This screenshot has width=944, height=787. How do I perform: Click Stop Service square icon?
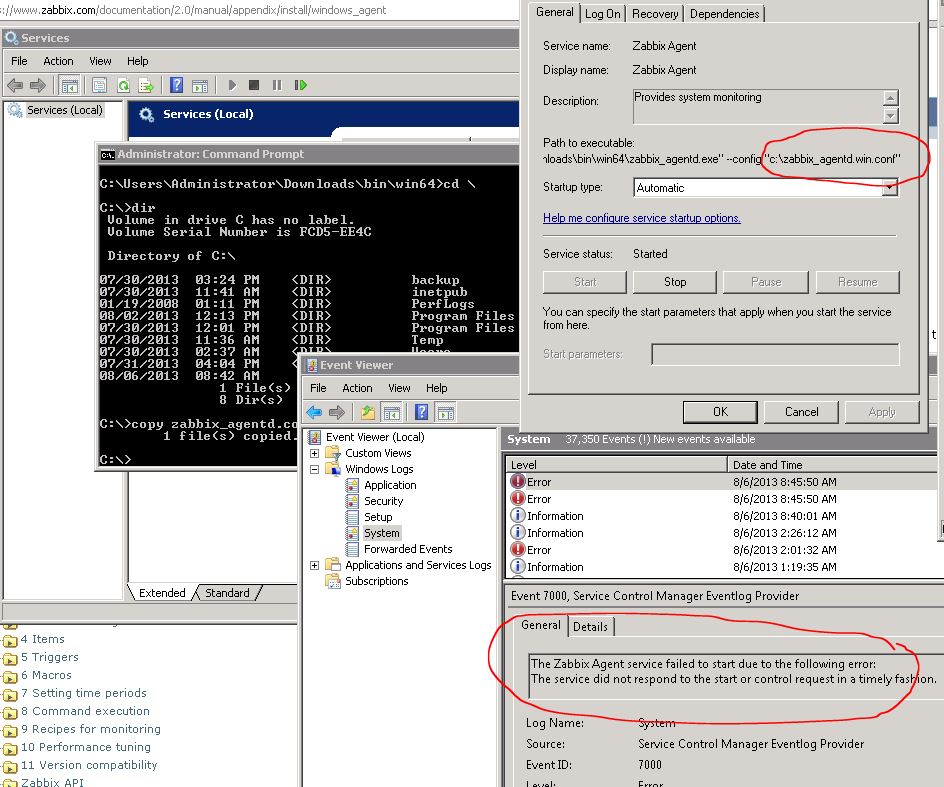click(x=254, y=86)
